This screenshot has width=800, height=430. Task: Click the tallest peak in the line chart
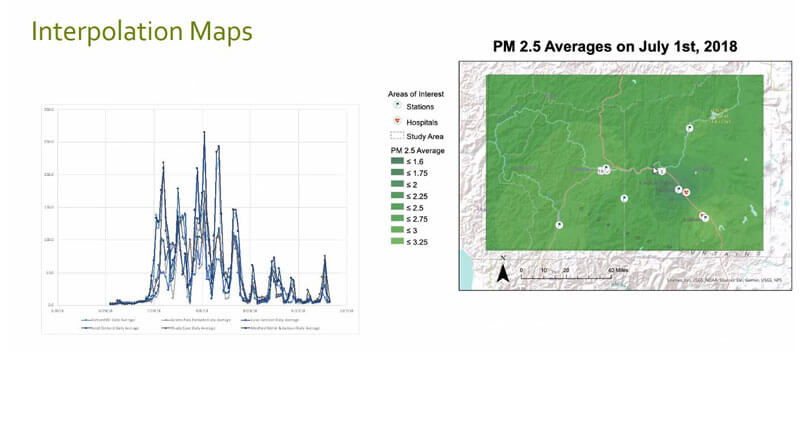[204, 133]
